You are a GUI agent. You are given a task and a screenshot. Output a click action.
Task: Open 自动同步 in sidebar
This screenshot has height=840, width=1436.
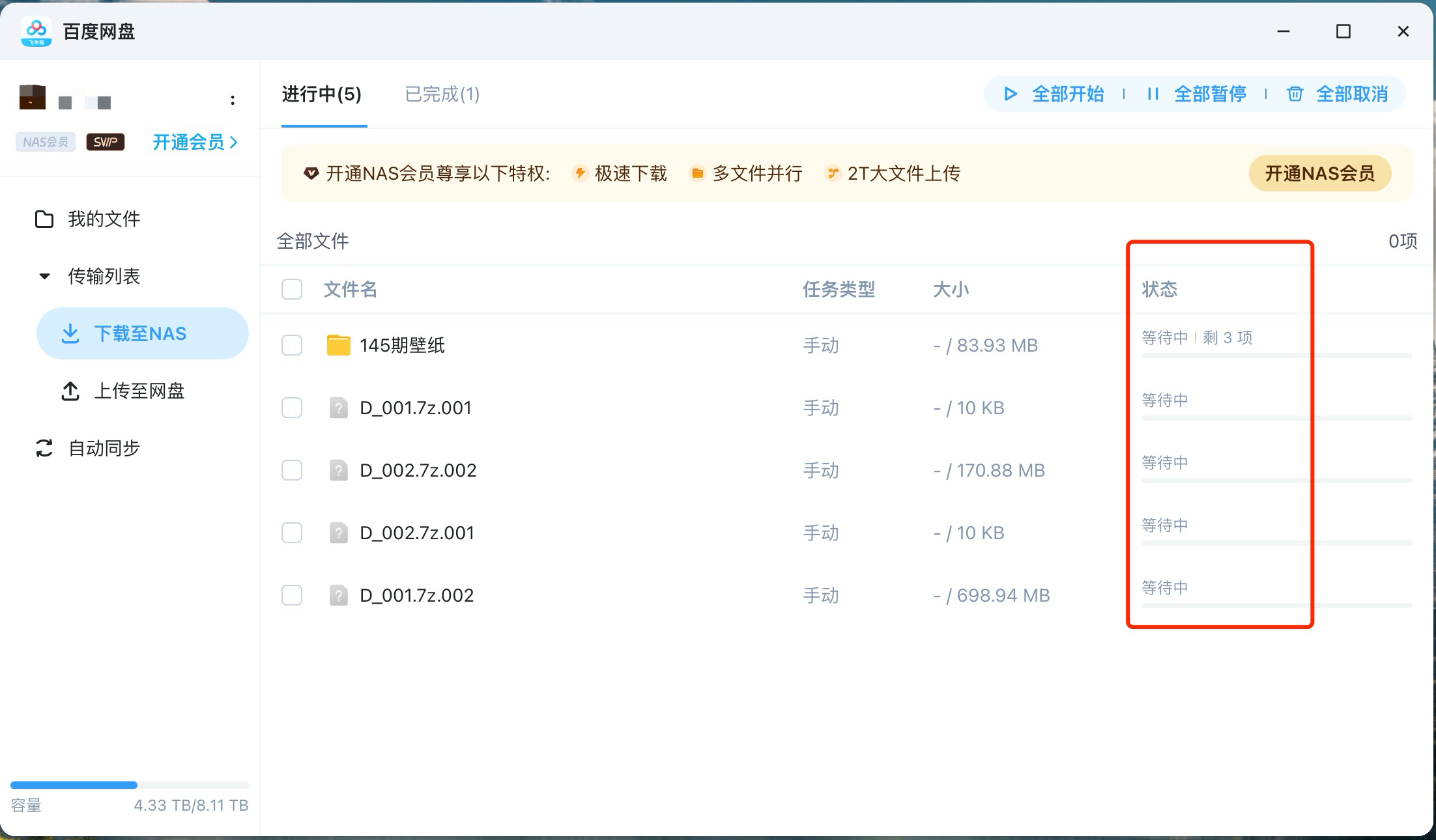point(104,448)
